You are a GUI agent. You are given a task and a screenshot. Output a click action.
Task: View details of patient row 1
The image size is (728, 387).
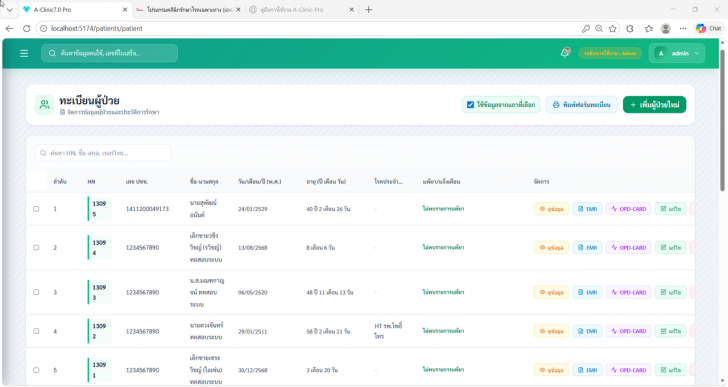click(551, 209)
